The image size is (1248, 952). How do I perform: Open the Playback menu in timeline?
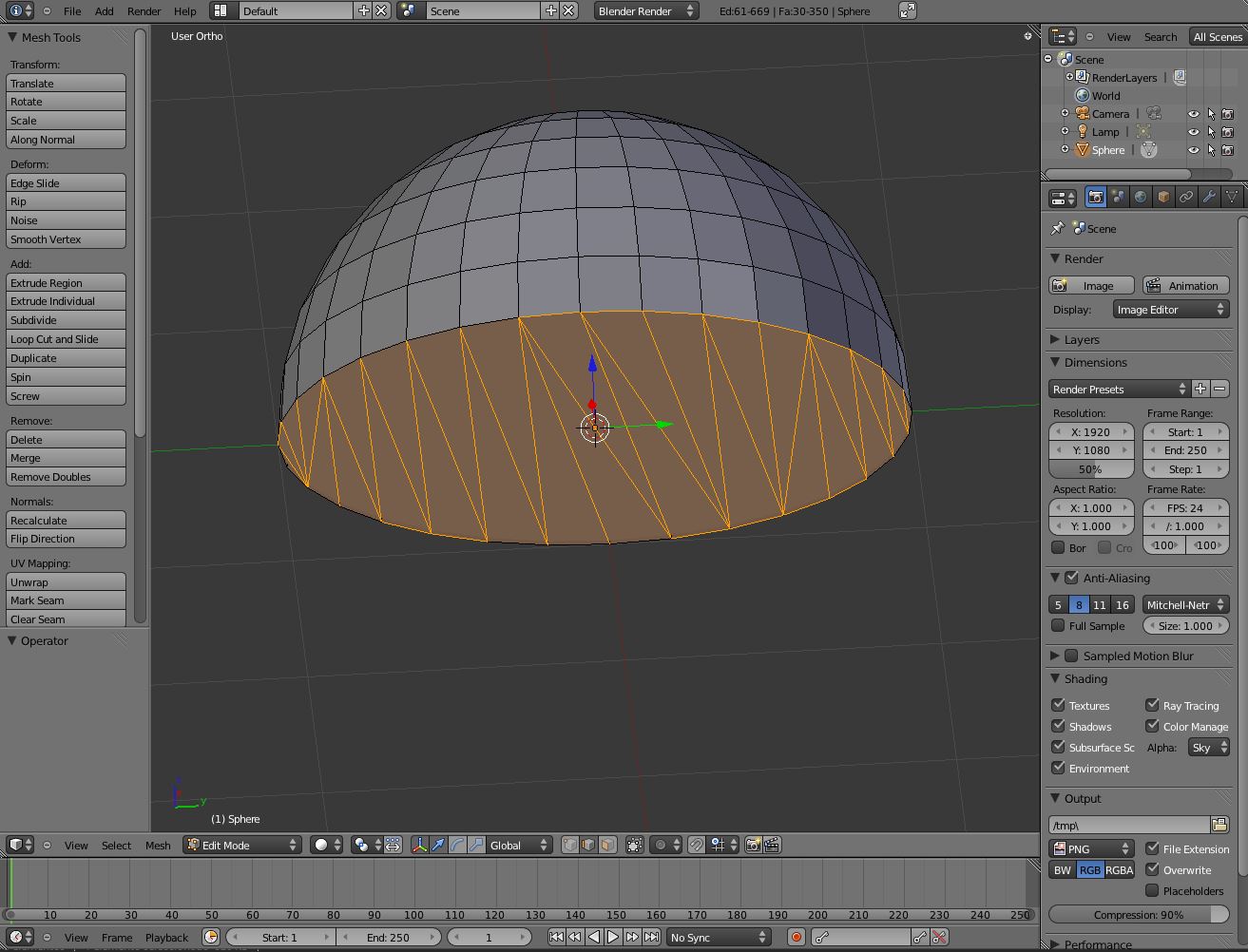click(x=166, y=938)
